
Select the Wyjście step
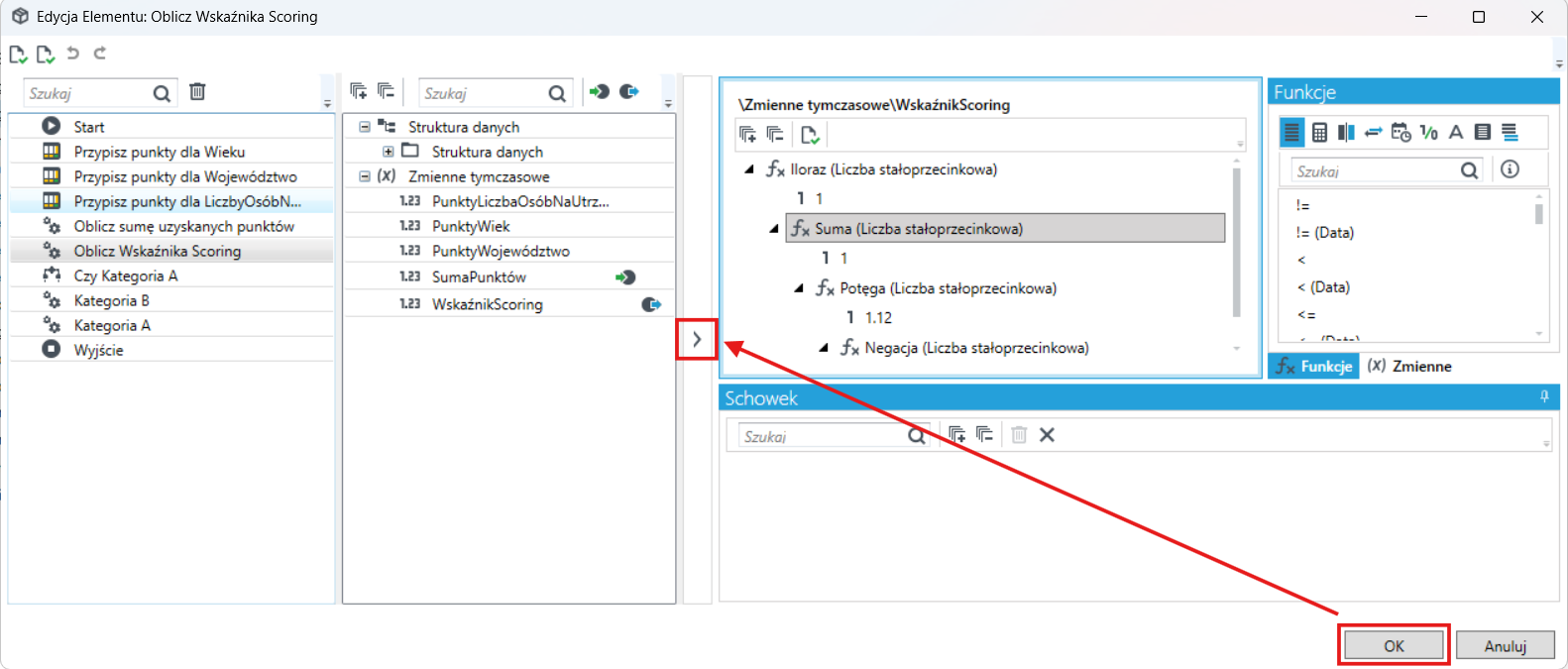171,350
